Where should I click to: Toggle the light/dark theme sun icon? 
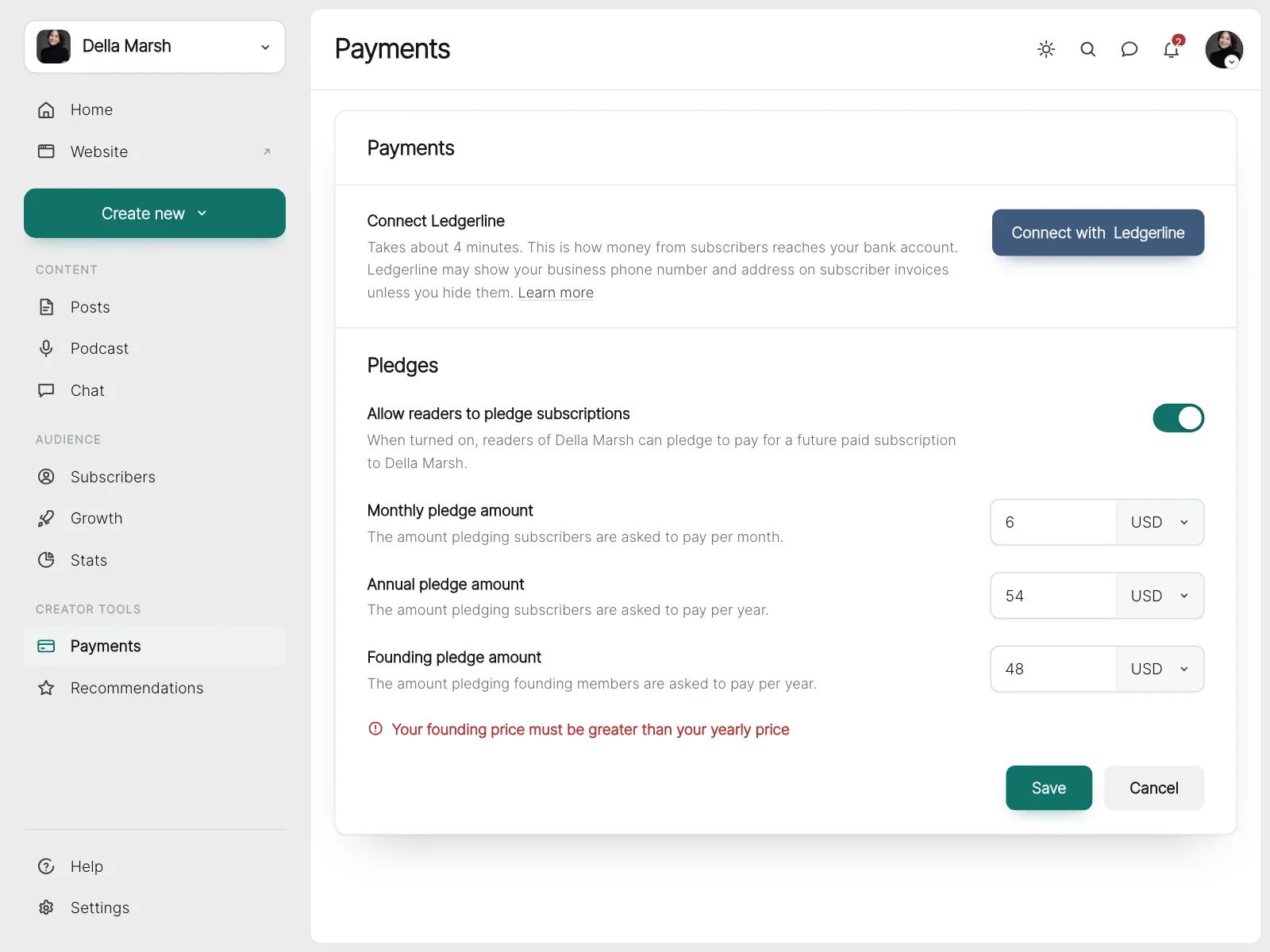click(1046, 49)
